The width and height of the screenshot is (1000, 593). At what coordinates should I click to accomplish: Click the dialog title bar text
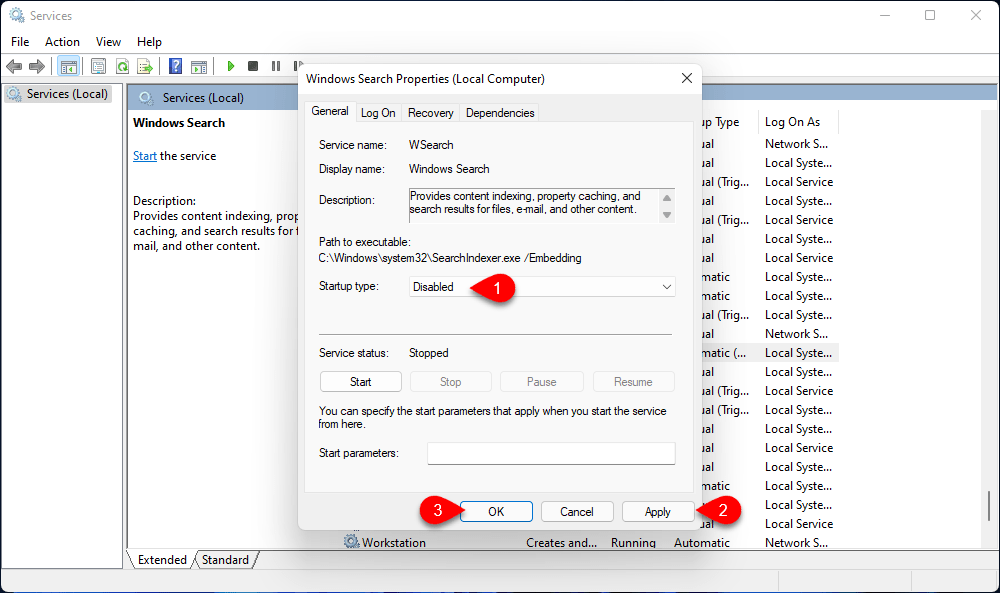(x=425, y=78)
